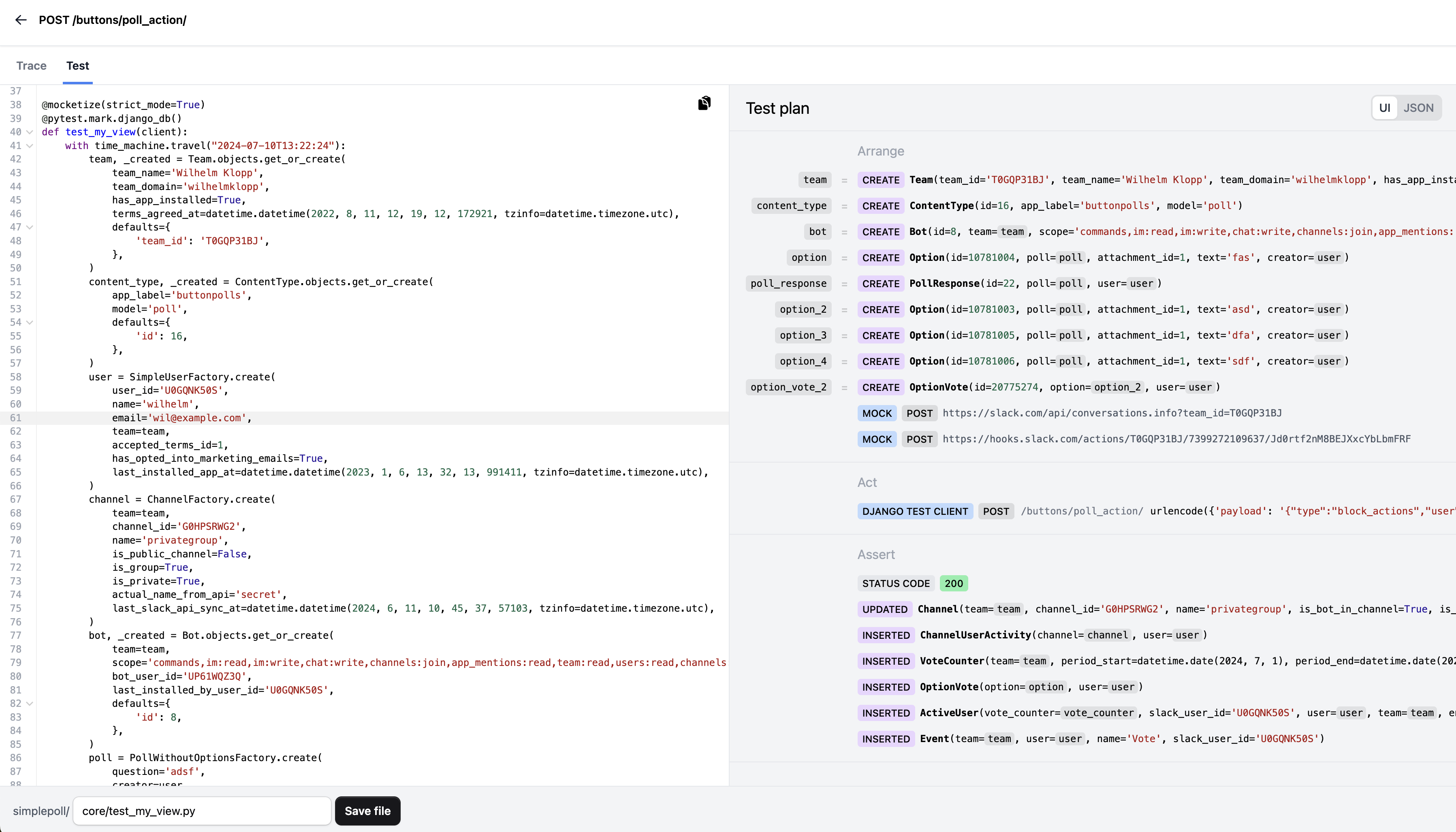Image resolution: width=1456 pixels, height=832 pixels.
Task: Open the Trace tab
Action: coord(32,66)
